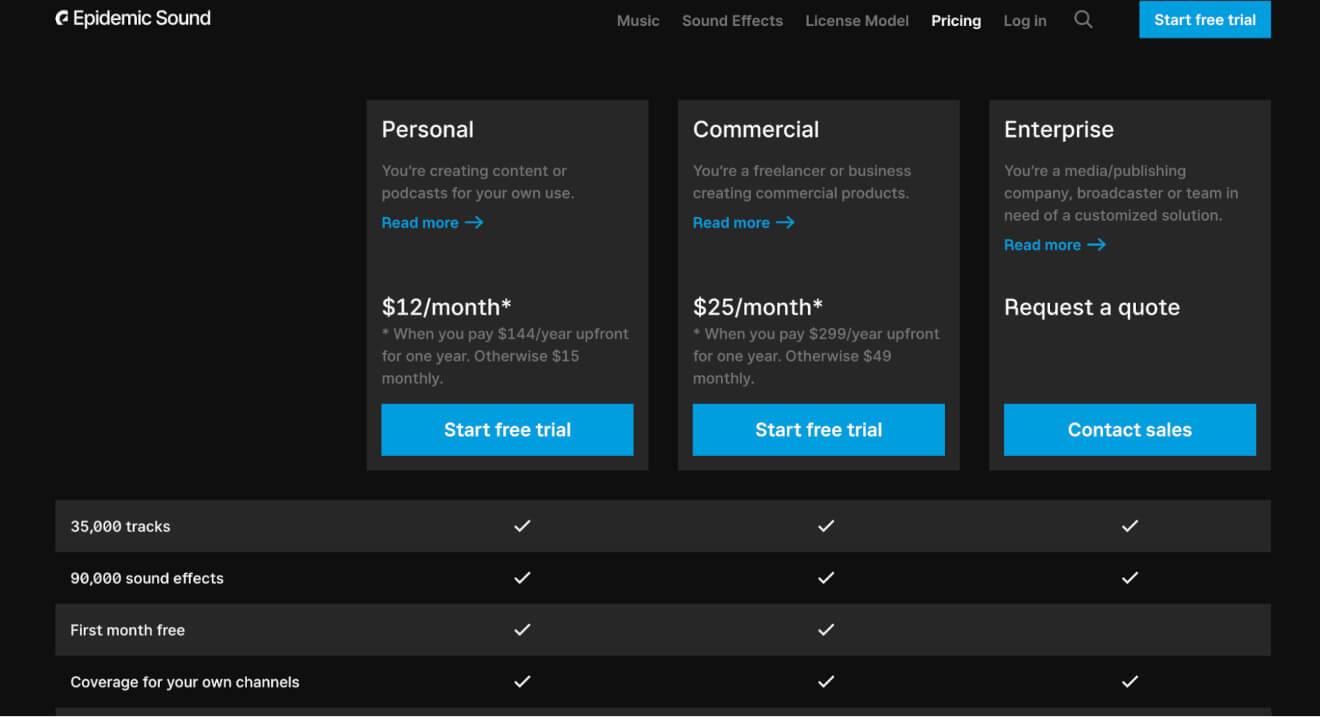
Task: Open Sound Effects in the navigation
Action: coord(732,20)
